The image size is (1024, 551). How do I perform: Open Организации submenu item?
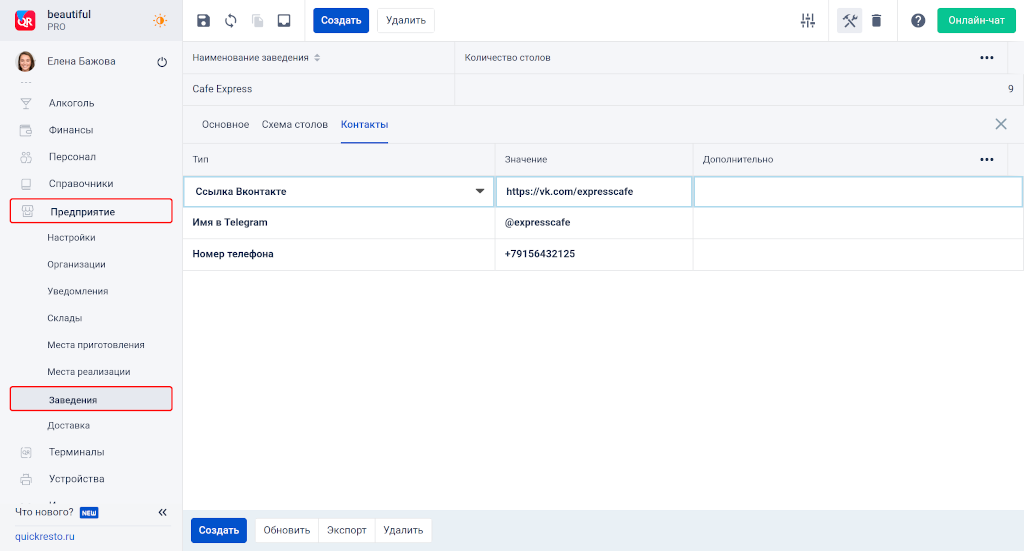click(x=76, y=264)
